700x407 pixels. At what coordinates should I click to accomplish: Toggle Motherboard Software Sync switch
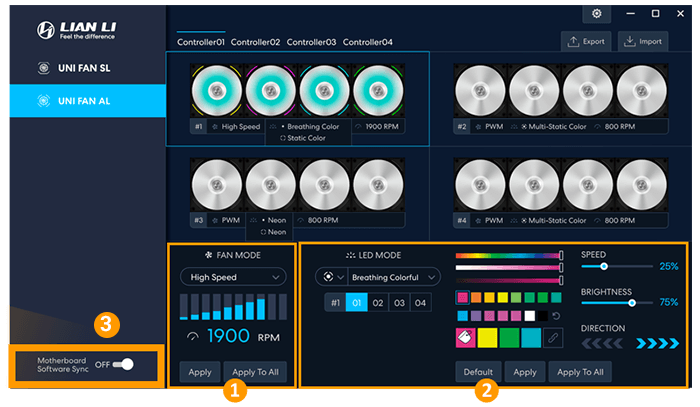pyautogui.click(x=122, y=364)
